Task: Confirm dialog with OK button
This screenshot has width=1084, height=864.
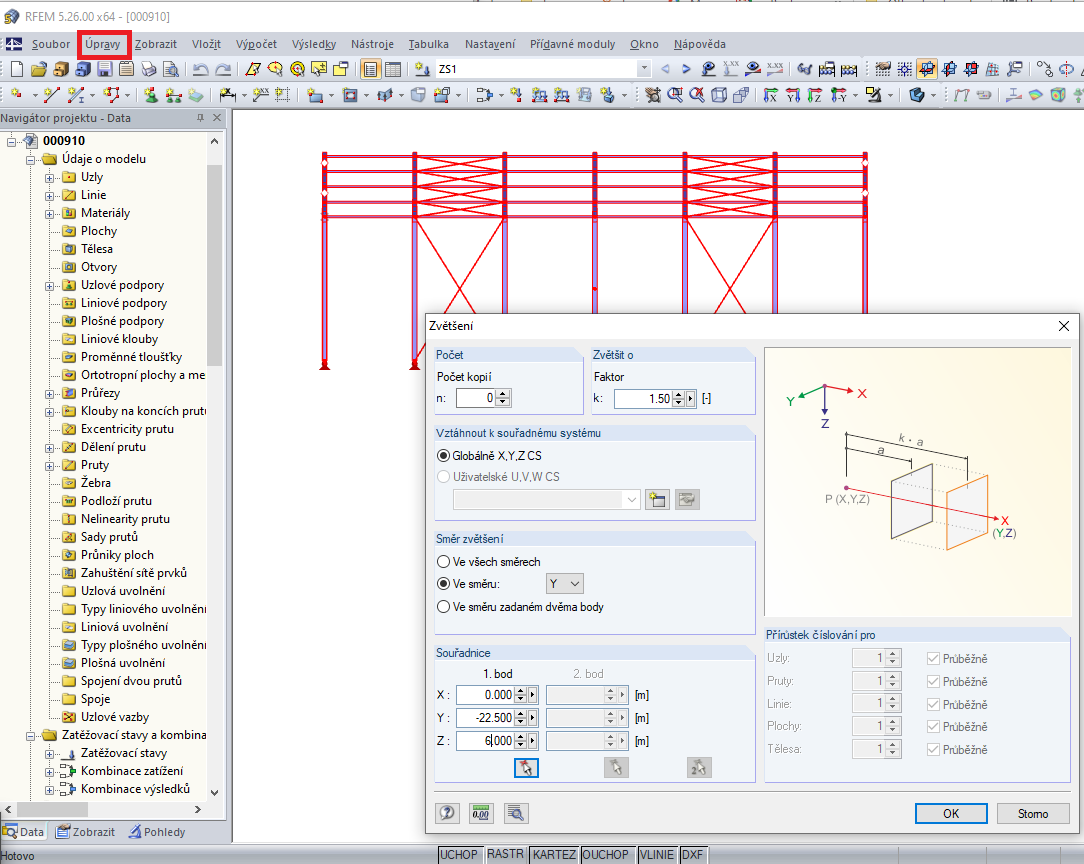Action: [x=951, y=814]
